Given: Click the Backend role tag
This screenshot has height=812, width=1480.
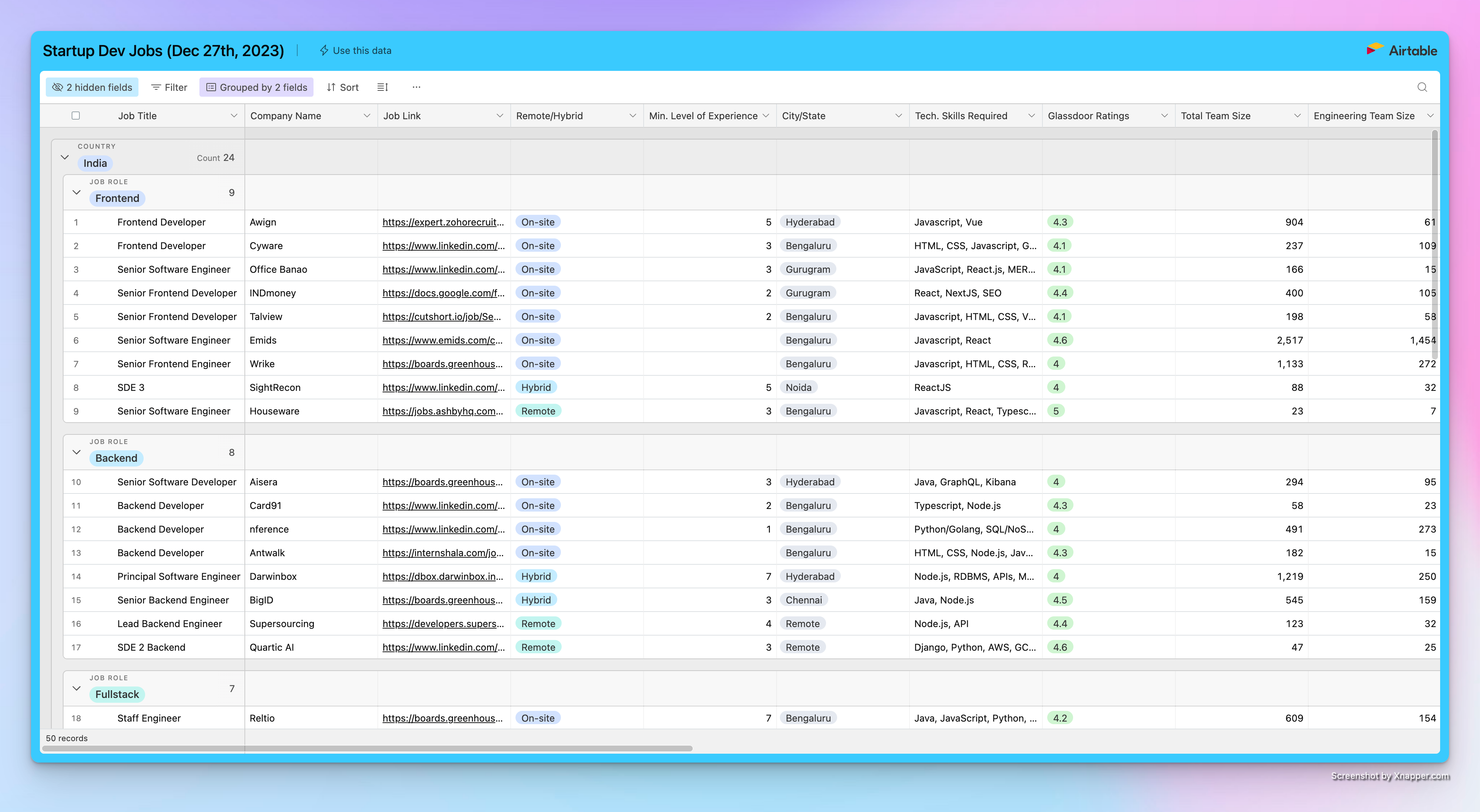Looking at the screenshot, I should pos(116,458).
